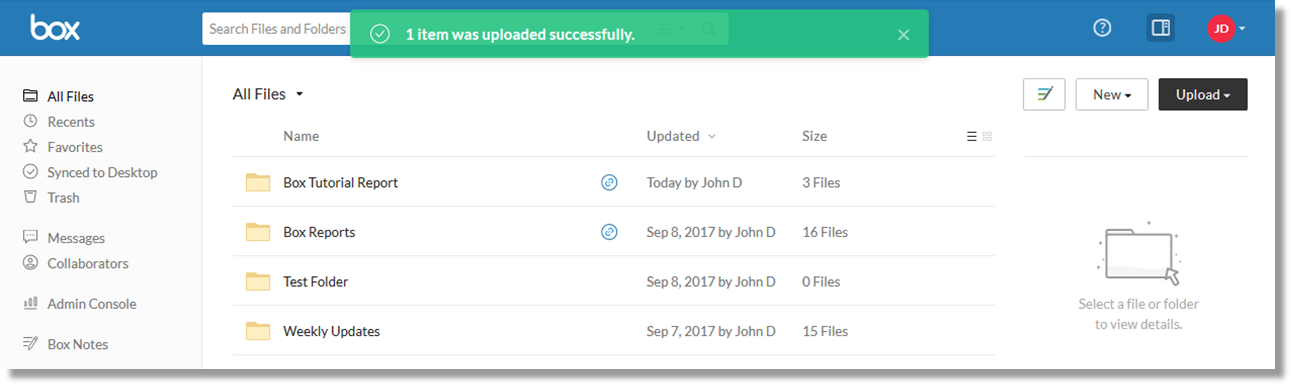The width and height of the screenshot is (1293, 387).
Task: Click the Test Folder folder icon
Action: (x=258, y=281)
